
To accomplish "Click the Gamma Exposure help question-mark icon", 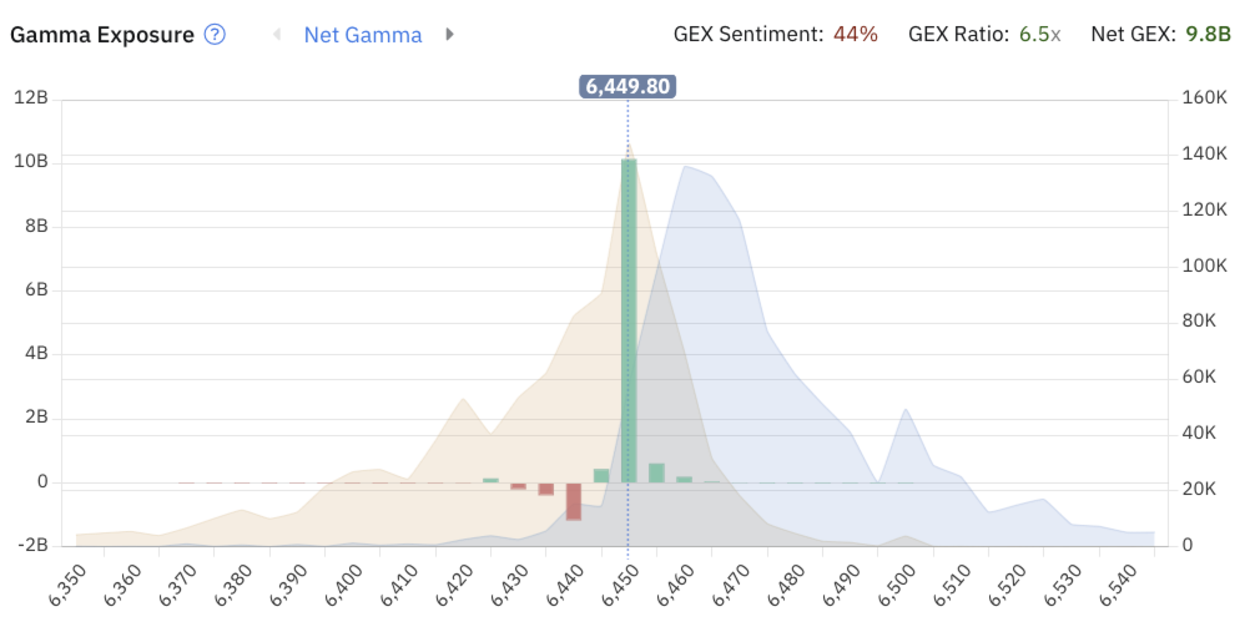I will (x=215, y=34).
